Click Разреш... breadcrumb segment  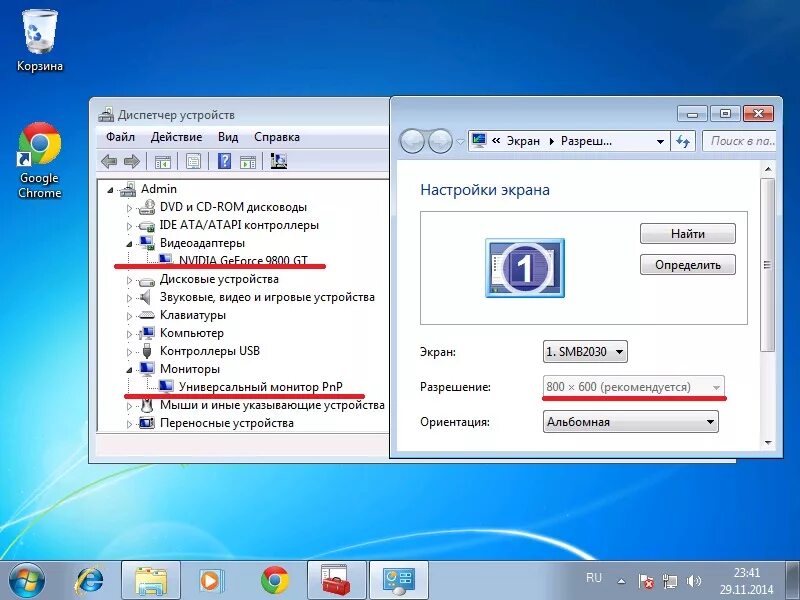pos(586,141)
